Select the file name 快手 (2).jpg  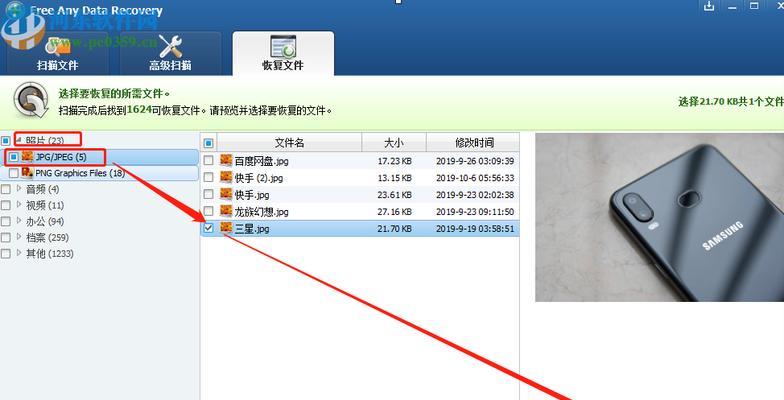[259, 178]
